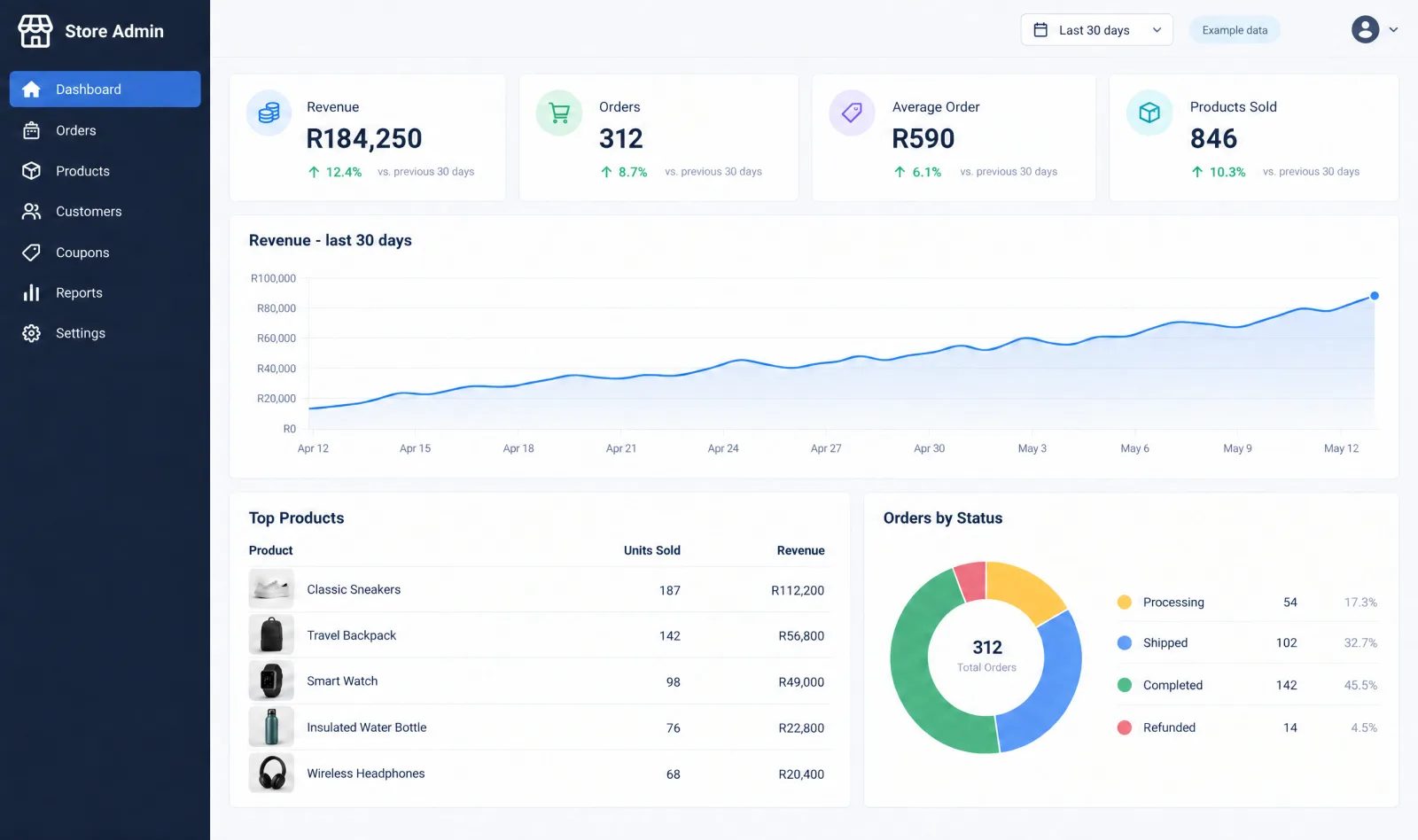Click the Products box icon in sidebar
This screenshot has width=1418, height=840.
point(31,171)
